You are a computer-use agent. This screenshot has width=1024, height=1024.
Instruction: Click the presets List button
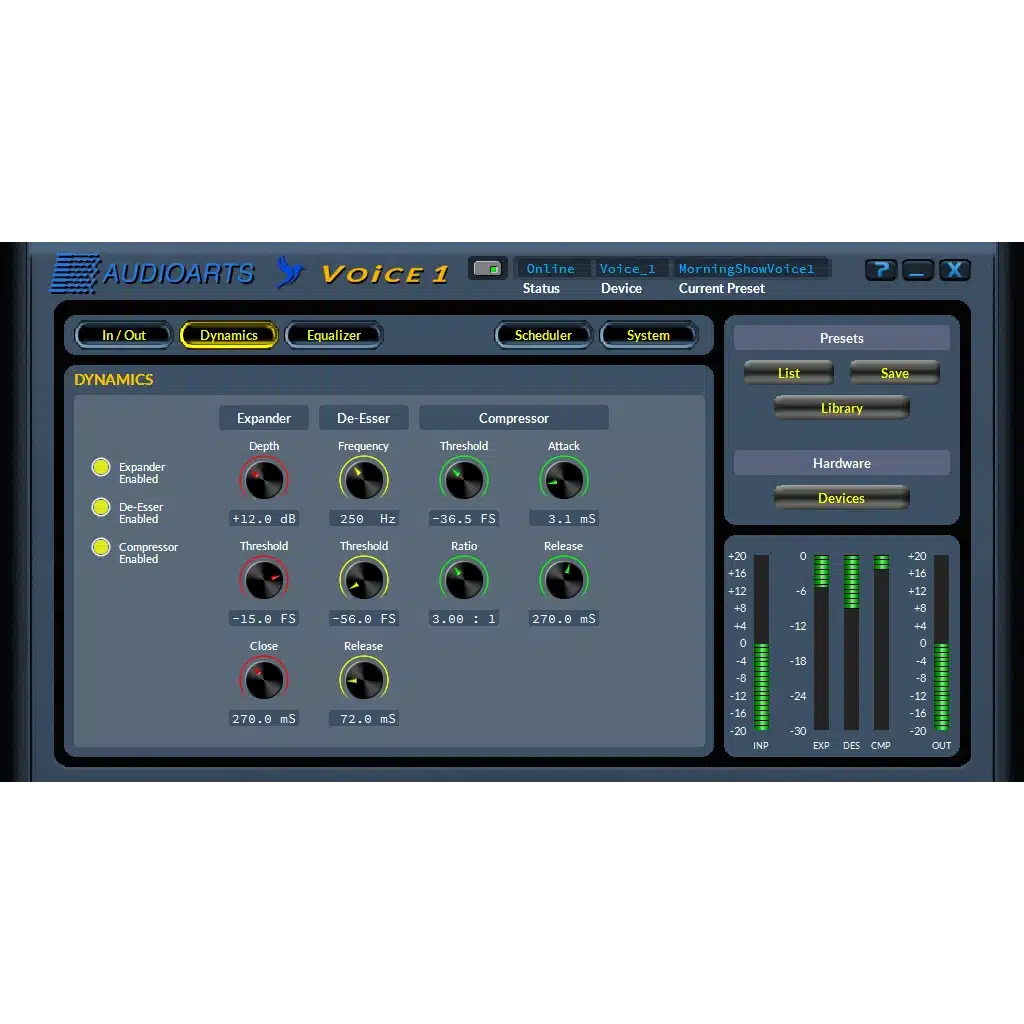click(788, 373)
